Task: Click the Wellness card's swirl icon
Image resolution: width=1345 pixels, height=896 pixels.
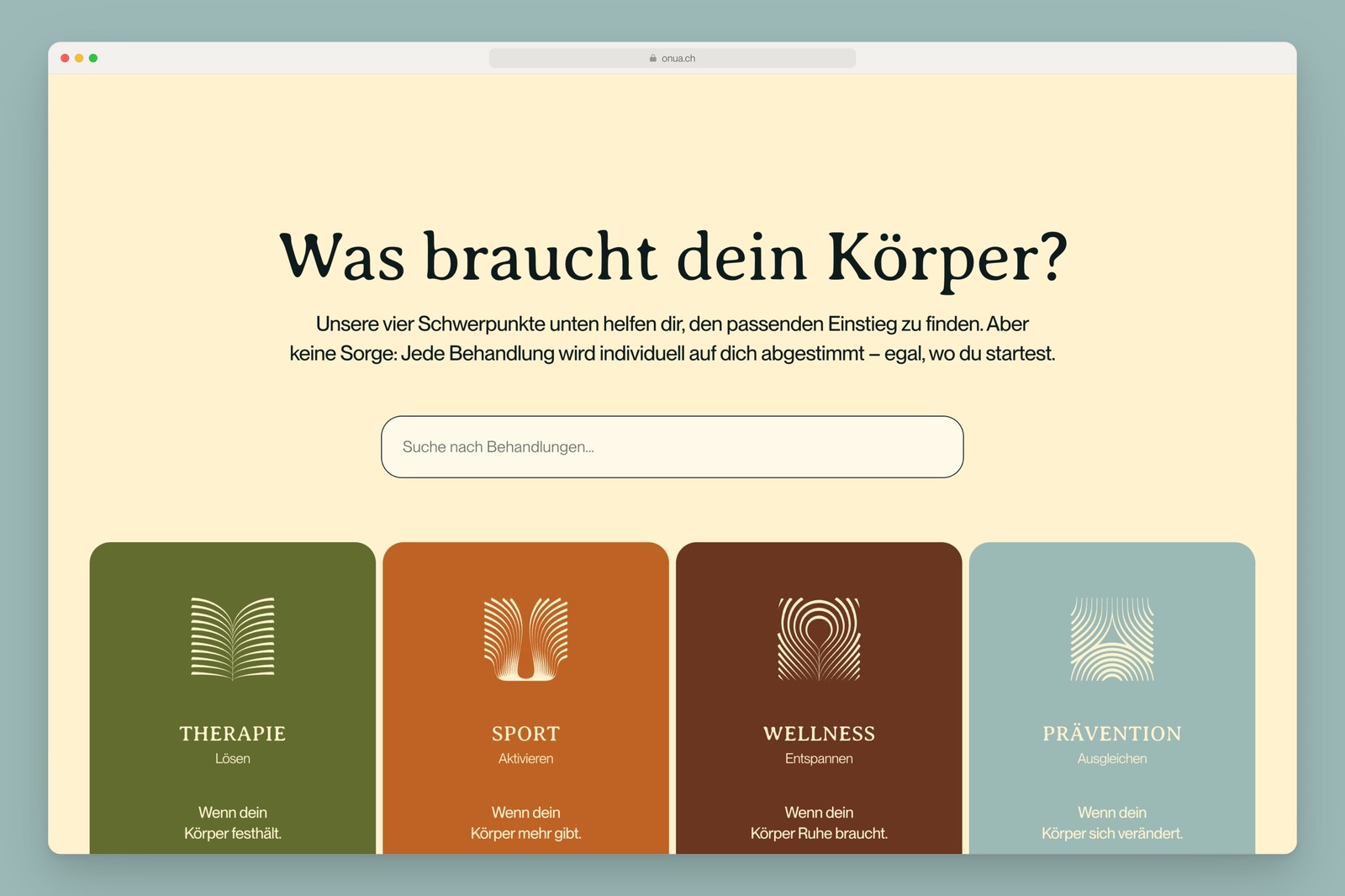Action: pos(819,639)
